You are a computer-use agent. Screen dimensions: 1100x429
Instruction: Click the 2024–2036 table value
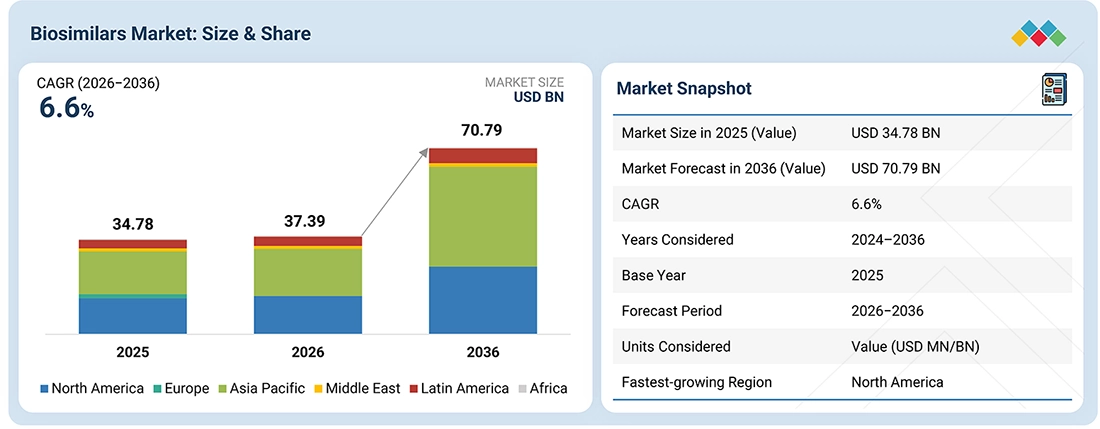pyautogui.click(x=888, y=240)
